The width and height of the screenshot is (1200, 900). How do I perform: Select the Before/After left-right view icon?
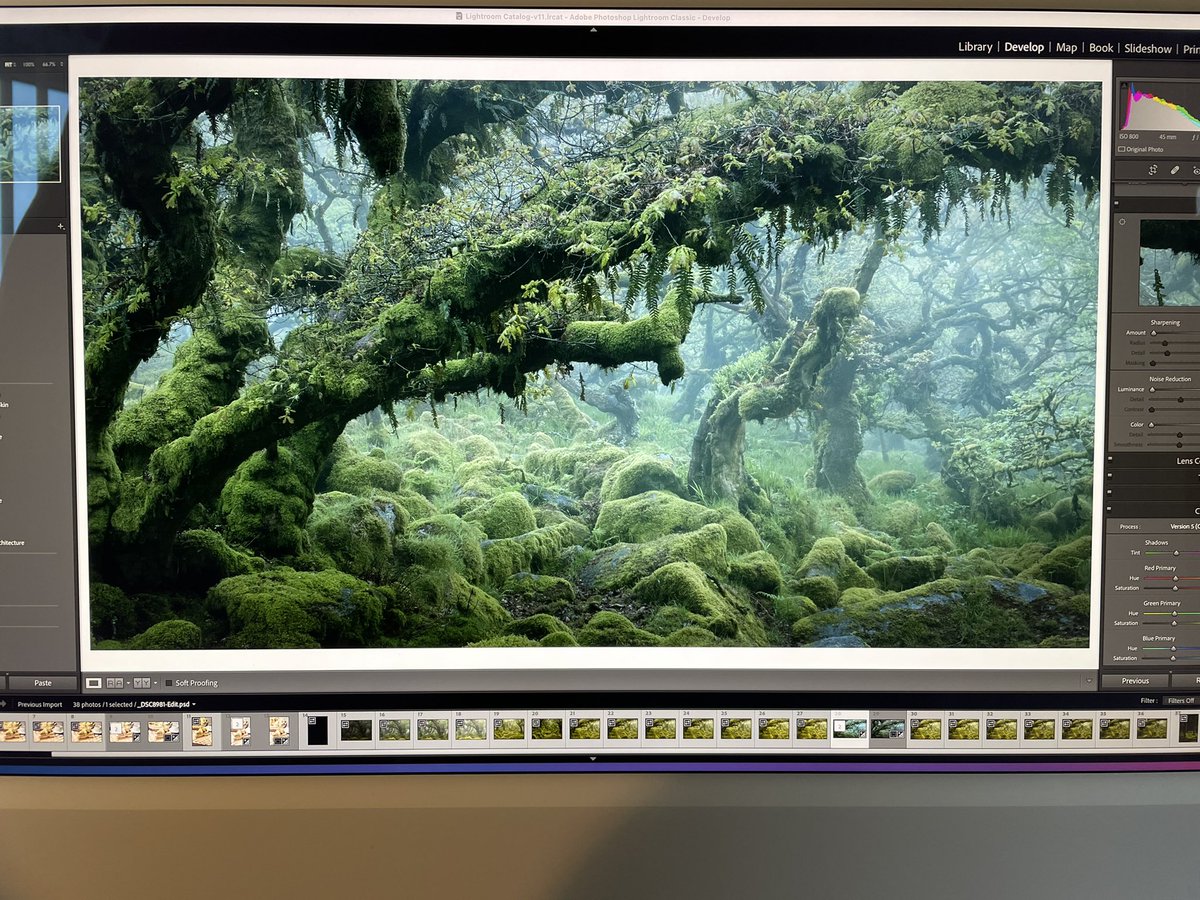coord(116,683)
